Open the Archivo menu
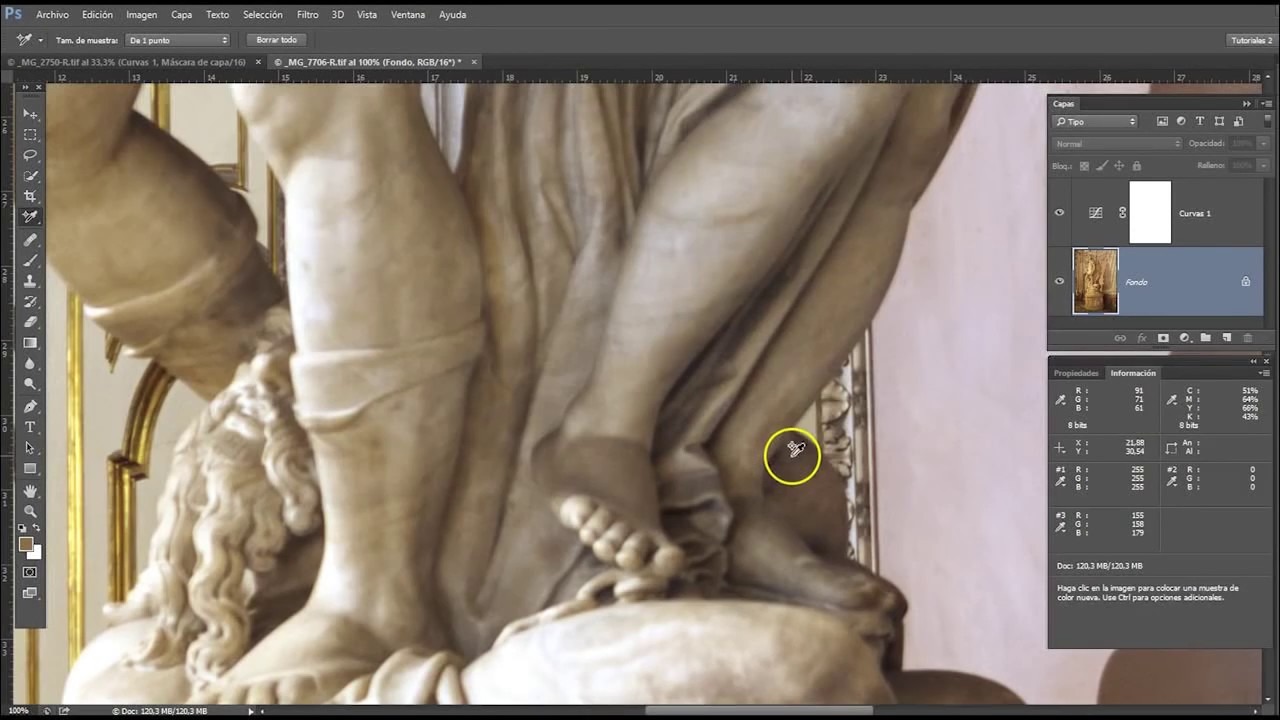This screenshot has height=720, width=1280. pos(52,15)
